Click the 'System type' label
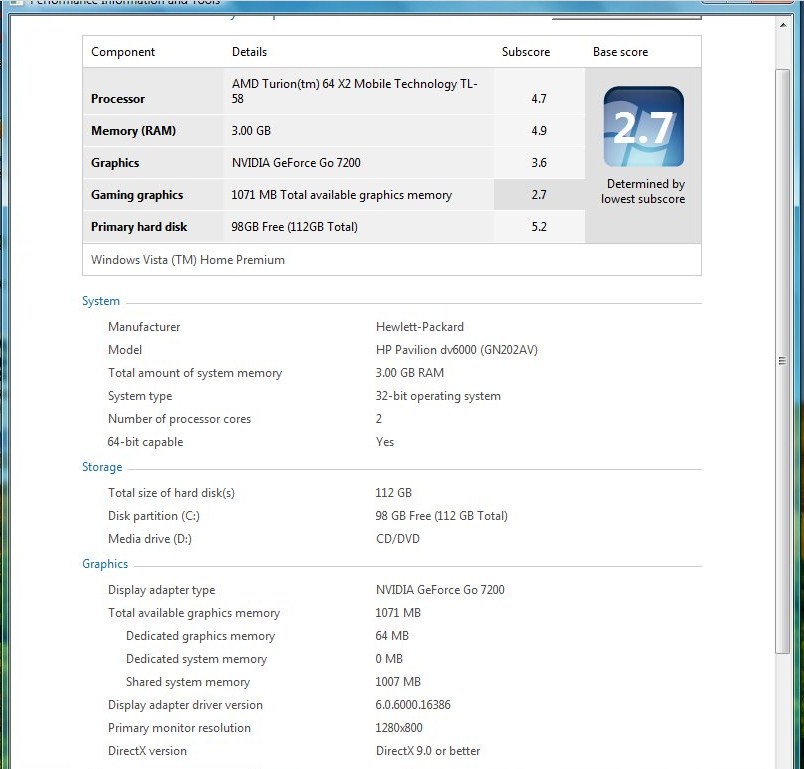Viewport: 804px width, 769px height. pos(140,396)
